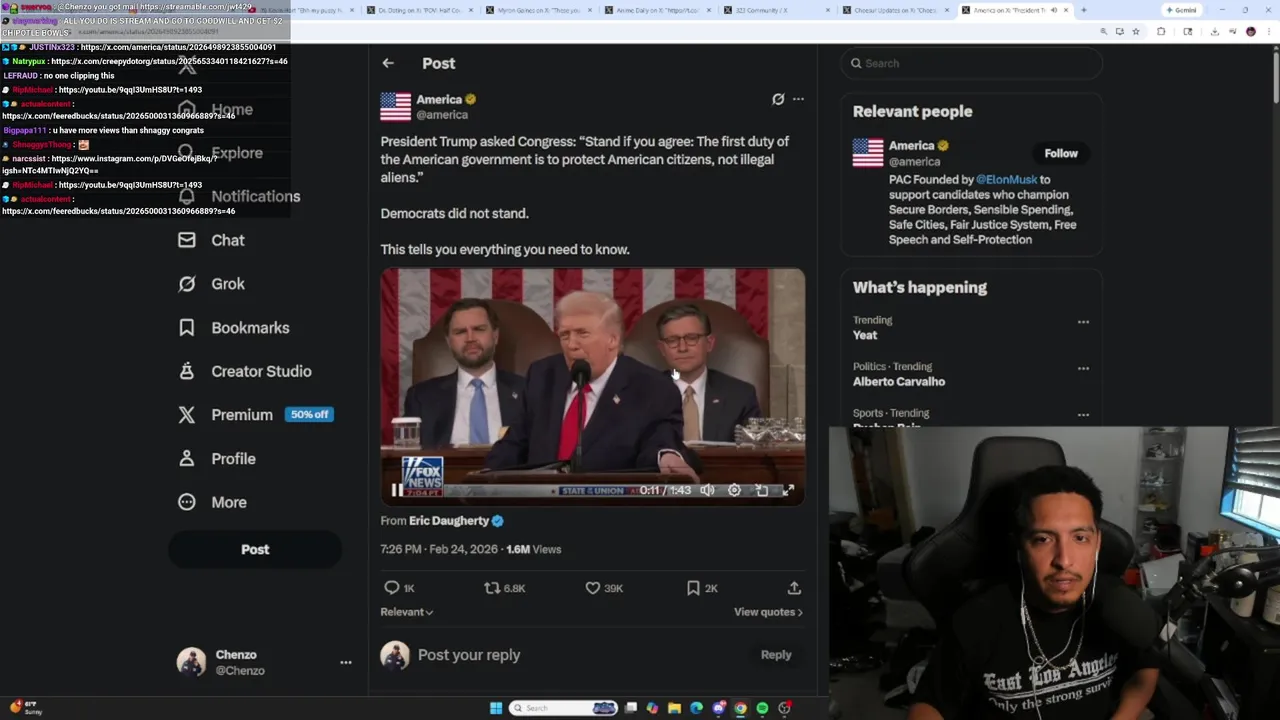Bookmark this page with star icon
The image size is (1280, 720).
[x=1136, y=31]
